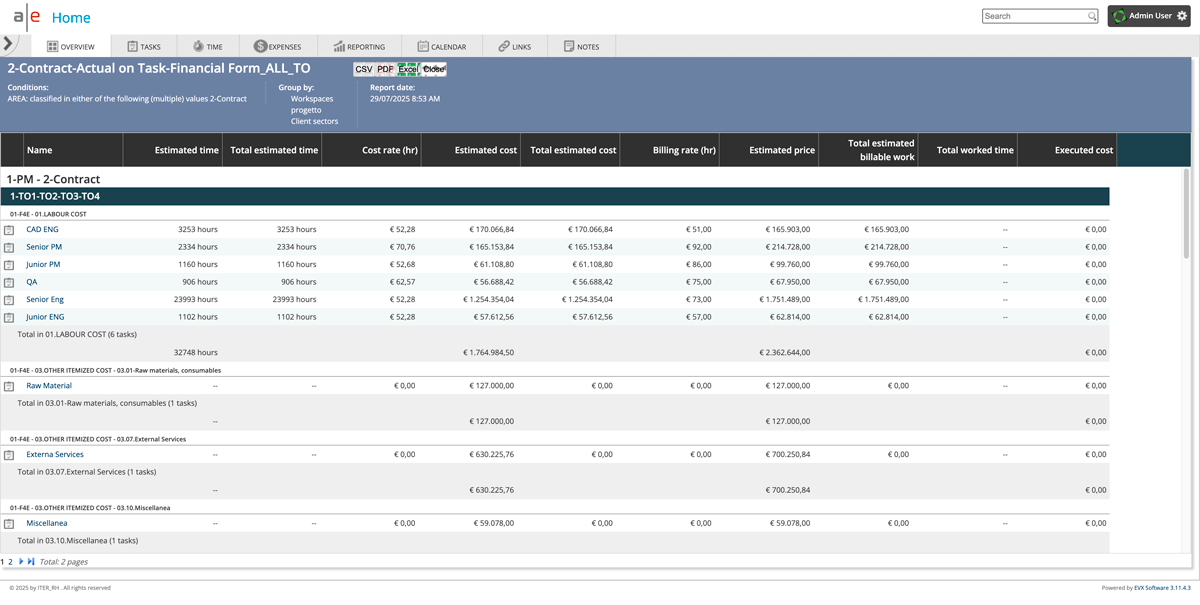Viewport: 1200px width, 605px height.
Task: Go to the Expenses tab
Action: pos(277,47)
